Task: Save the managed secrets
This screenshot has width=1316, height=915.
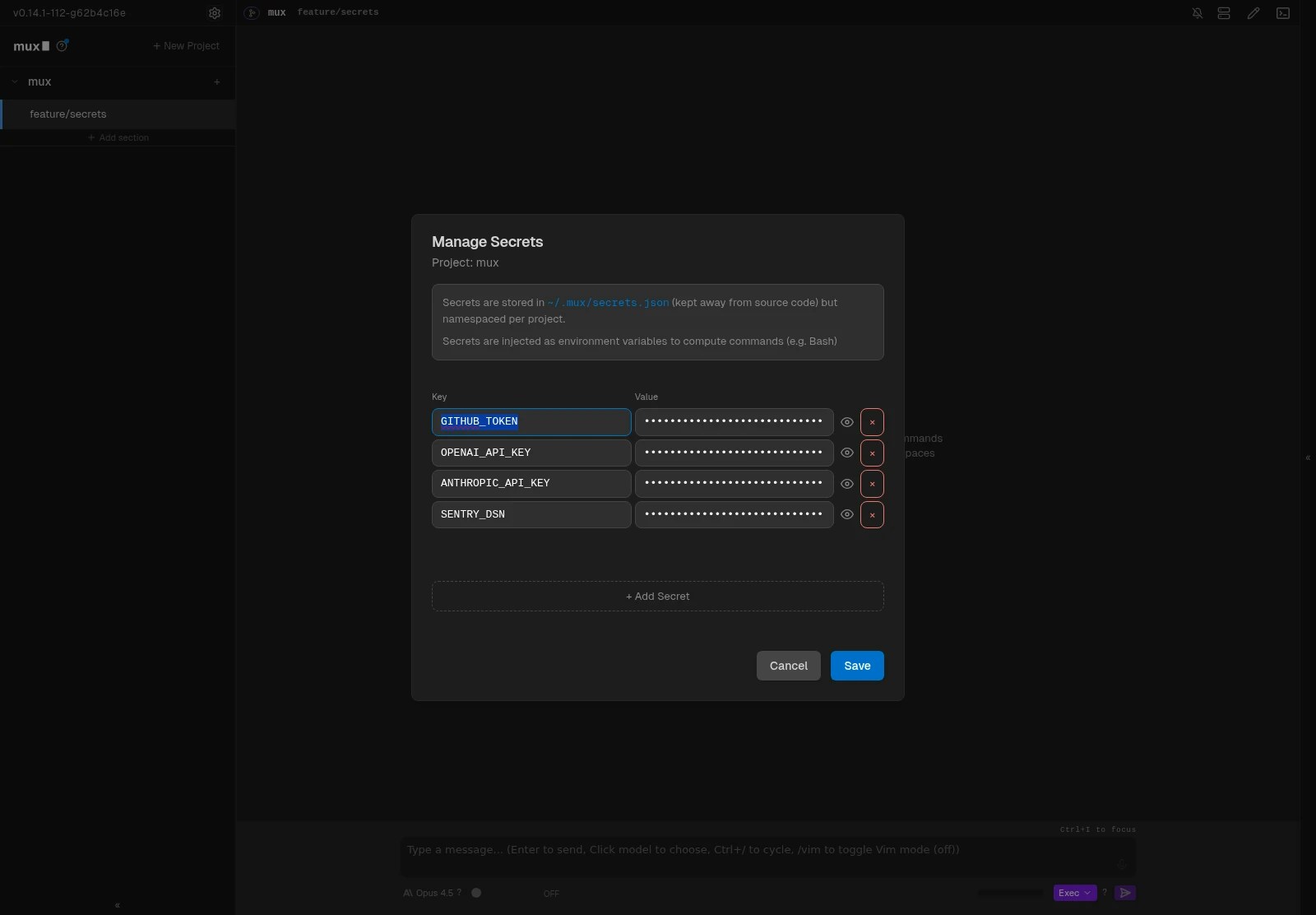Action: (857, 666)
